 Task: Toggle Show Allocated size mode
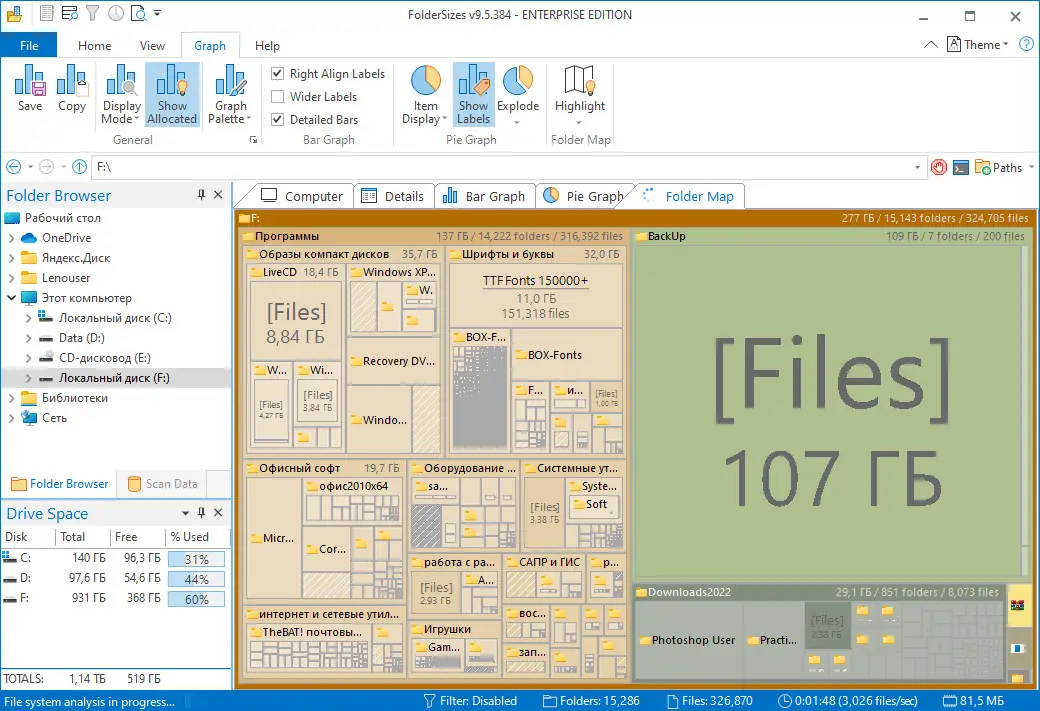point(172,94)
